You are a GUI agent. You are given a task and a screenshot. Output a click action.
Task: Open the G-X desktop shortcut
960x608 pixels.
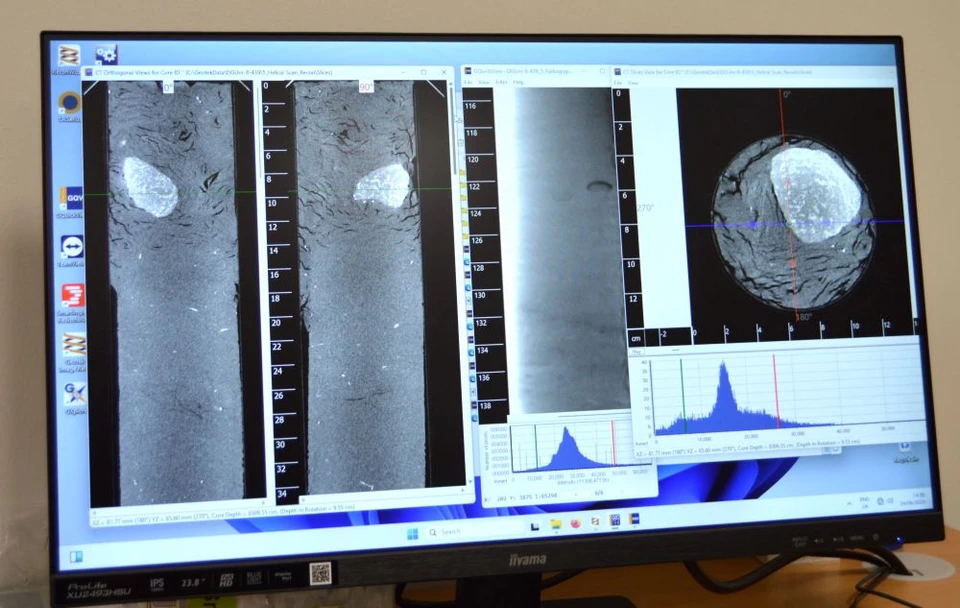tap(75, 394)
